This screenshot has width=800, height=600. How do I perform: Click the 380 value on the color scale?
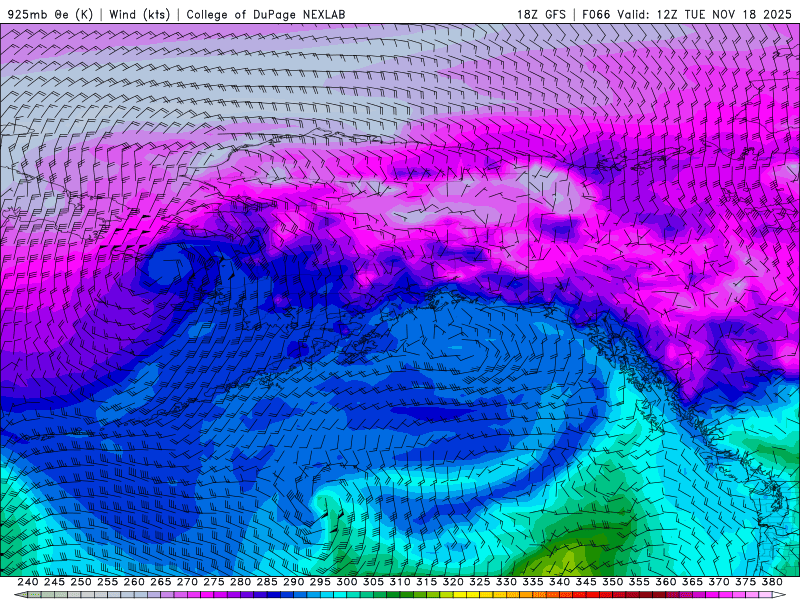pyautogui.click(x=772, y=582)
